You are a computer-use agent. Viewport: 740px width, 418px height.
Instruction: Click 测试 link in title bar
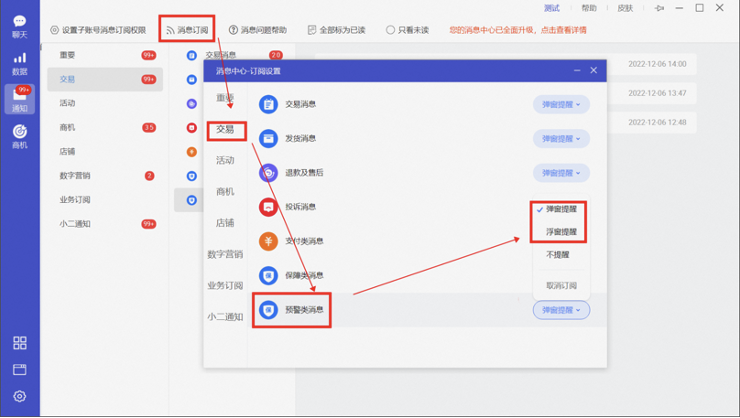tap(551, 8)
